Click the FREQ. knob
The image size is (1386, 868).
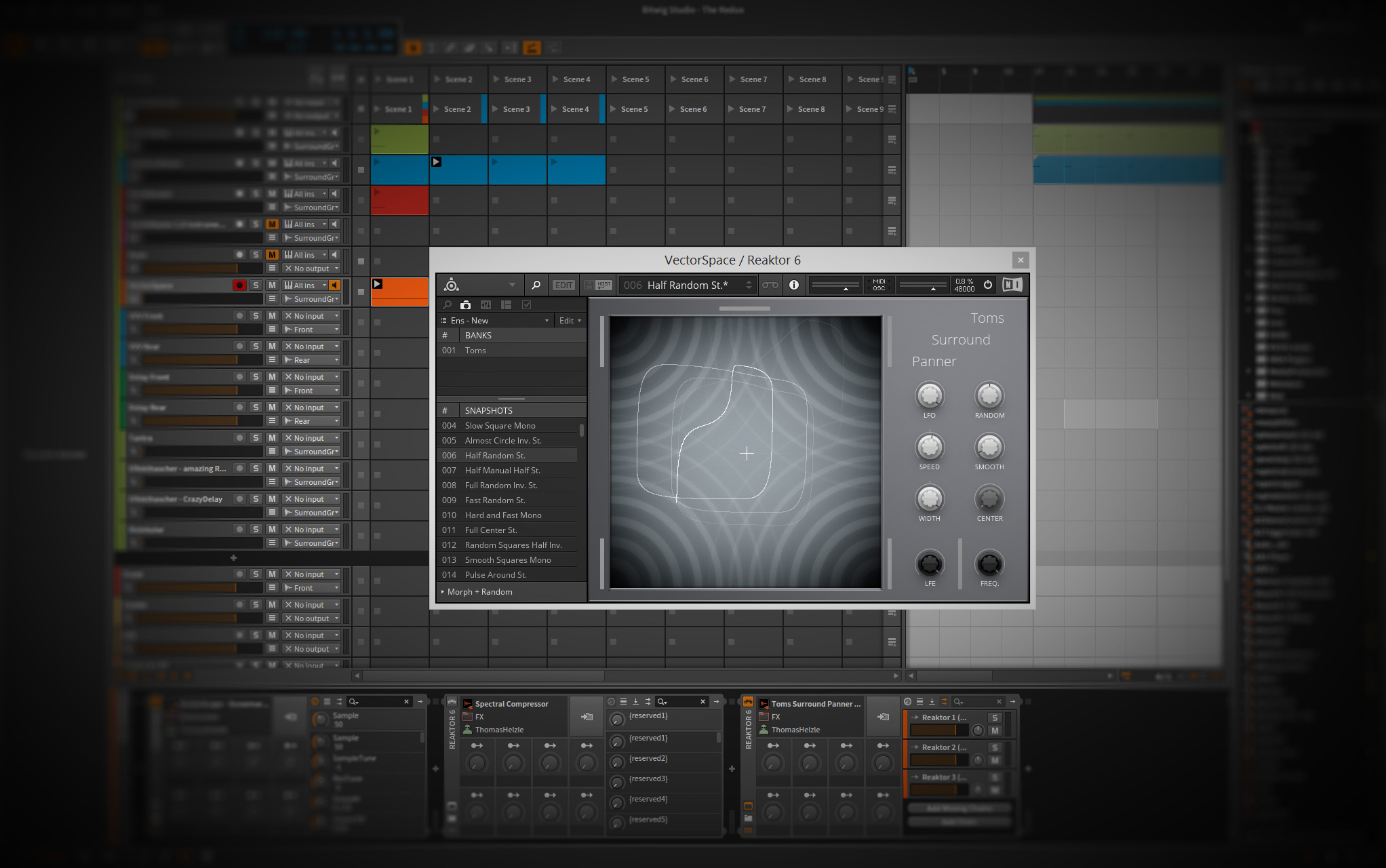click(989, 564)
